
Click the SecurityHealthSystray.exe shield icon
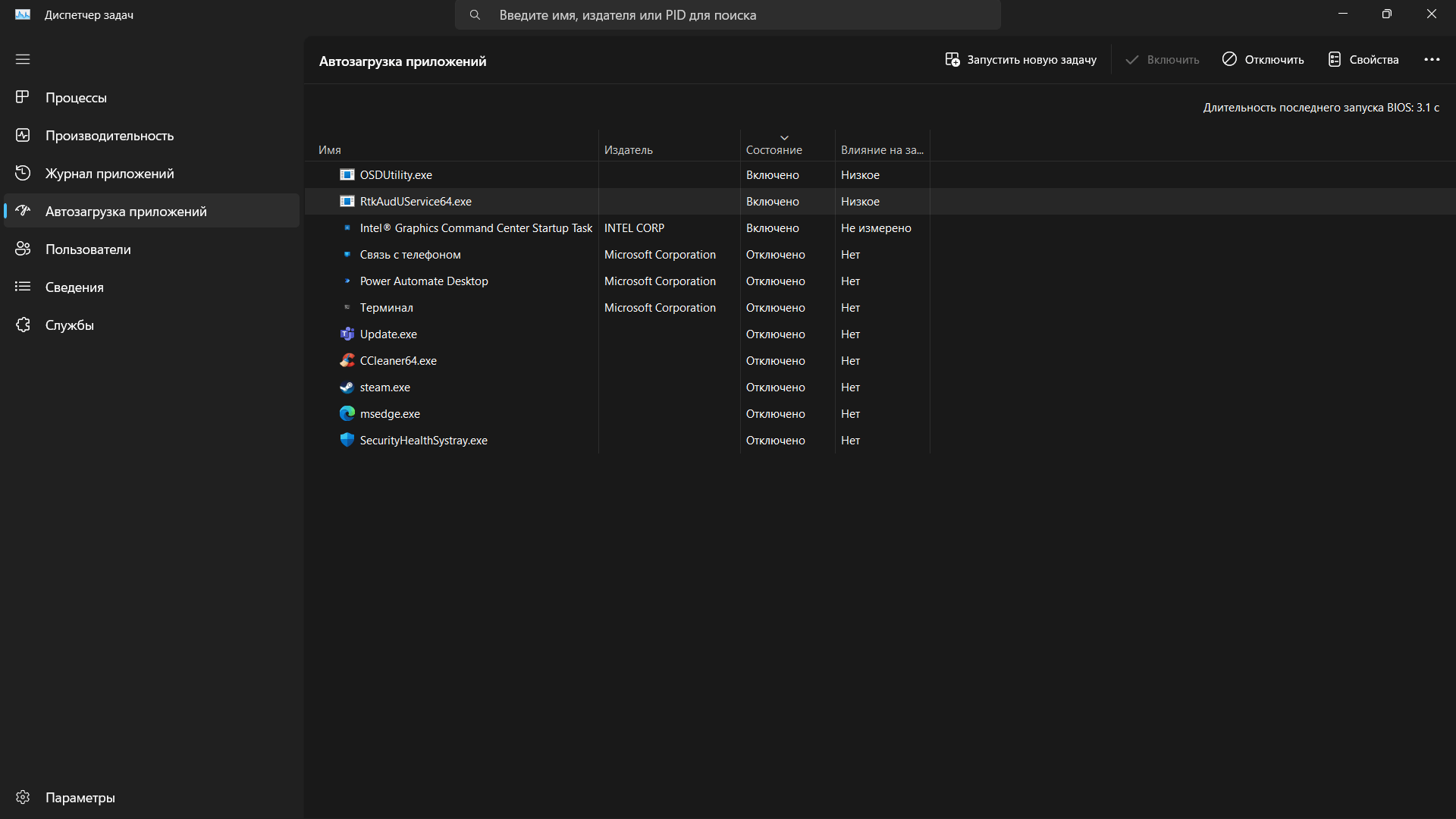coord(347,441)
